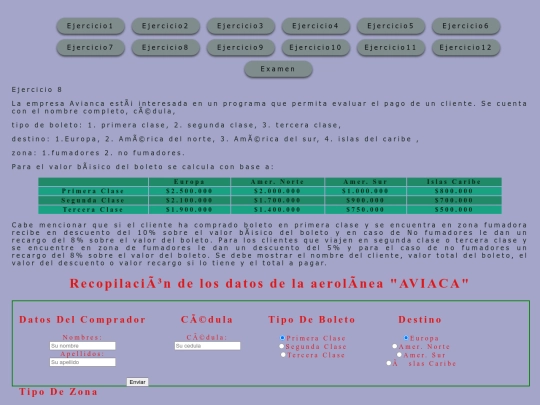Pick Islas Caribe destination radio
Image resolution: width=540 pixels, height=405 pixels.
point(388,363)
